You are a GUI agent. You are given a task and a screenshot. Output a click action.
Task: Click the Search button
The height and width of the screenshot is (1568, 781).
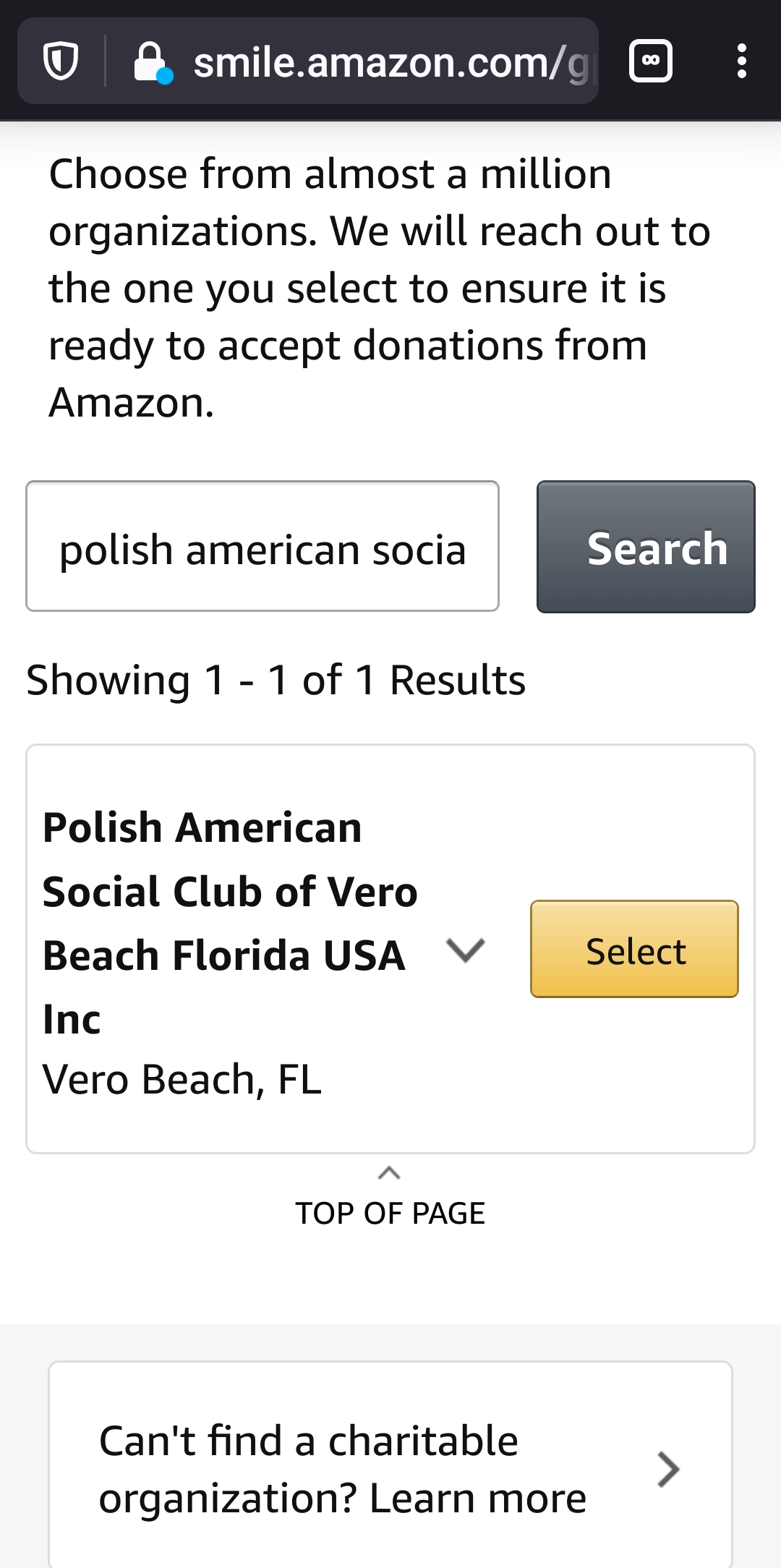[646, 547]
